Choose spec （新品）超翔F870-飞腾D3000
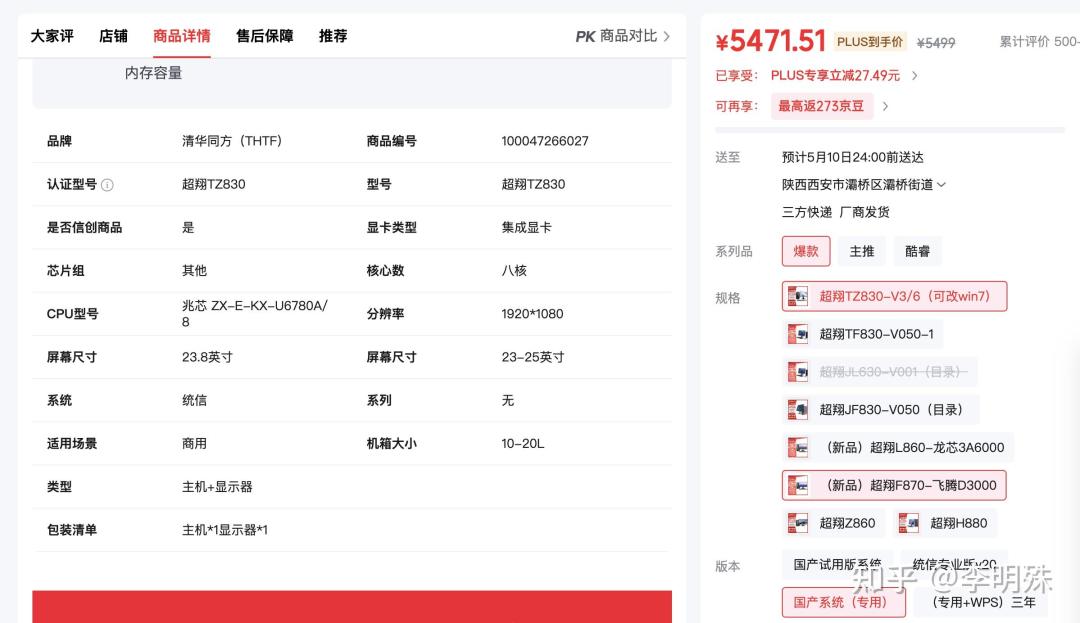 [894, 485]
